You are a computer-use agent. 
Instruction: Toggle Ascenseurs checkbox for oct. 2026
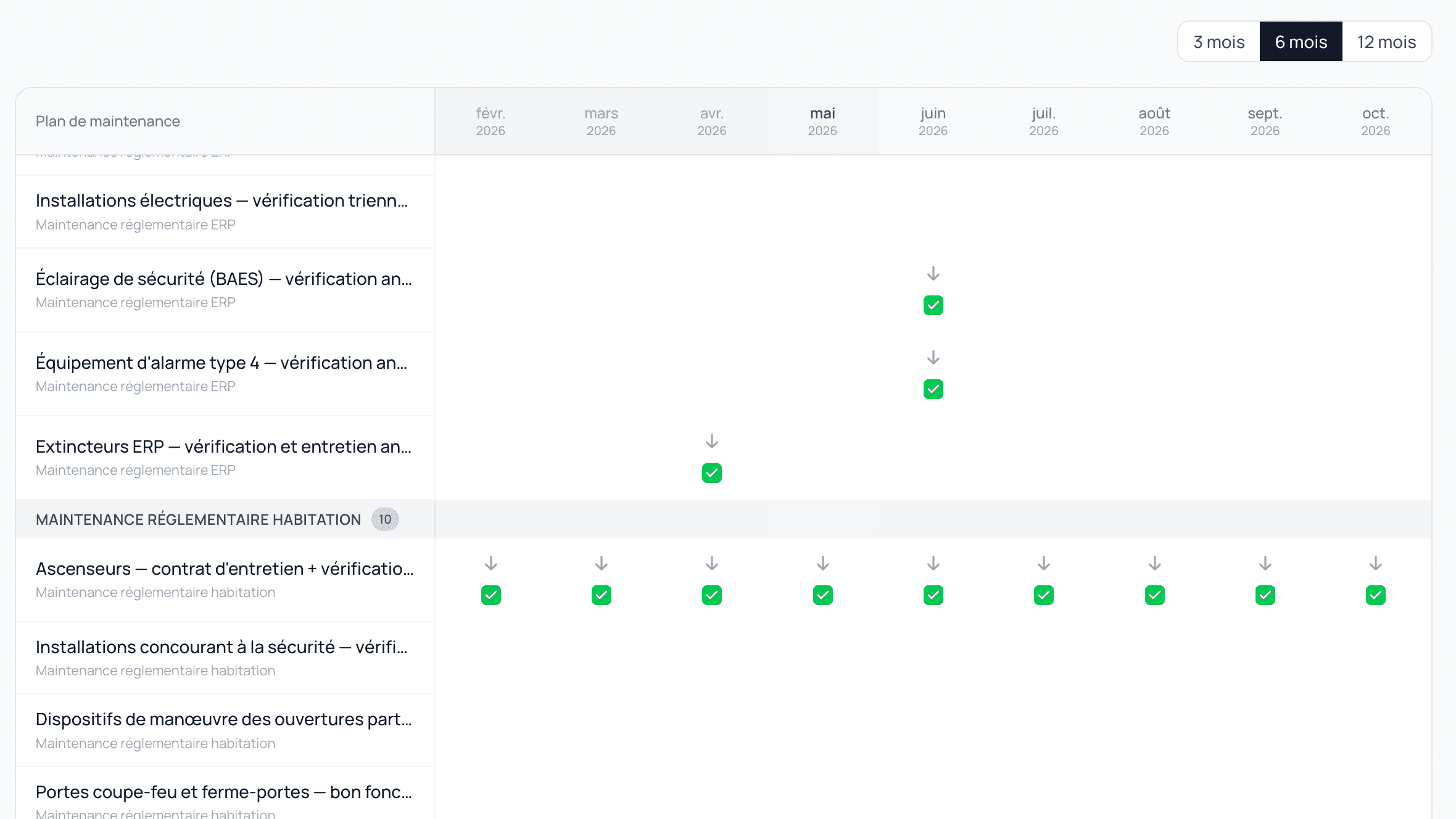(1376, 595)
